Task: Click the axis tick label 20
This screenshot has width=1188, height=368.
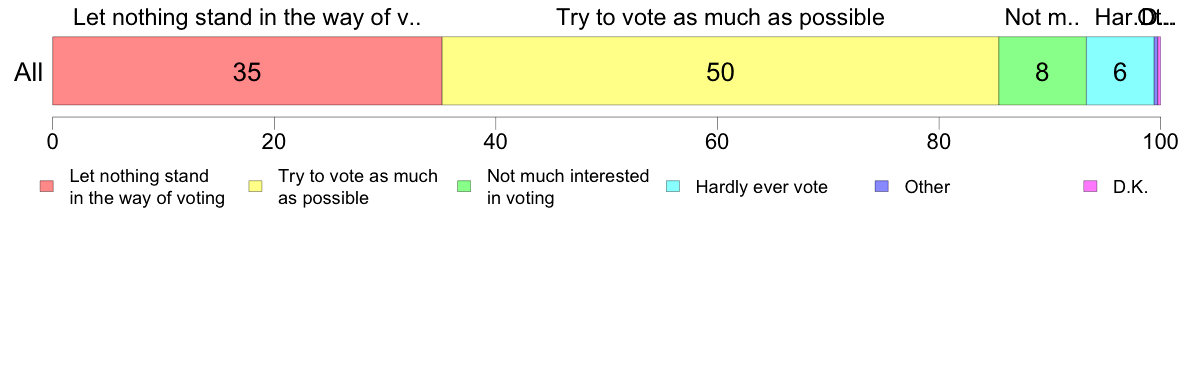Action: (x=274, y=141)
